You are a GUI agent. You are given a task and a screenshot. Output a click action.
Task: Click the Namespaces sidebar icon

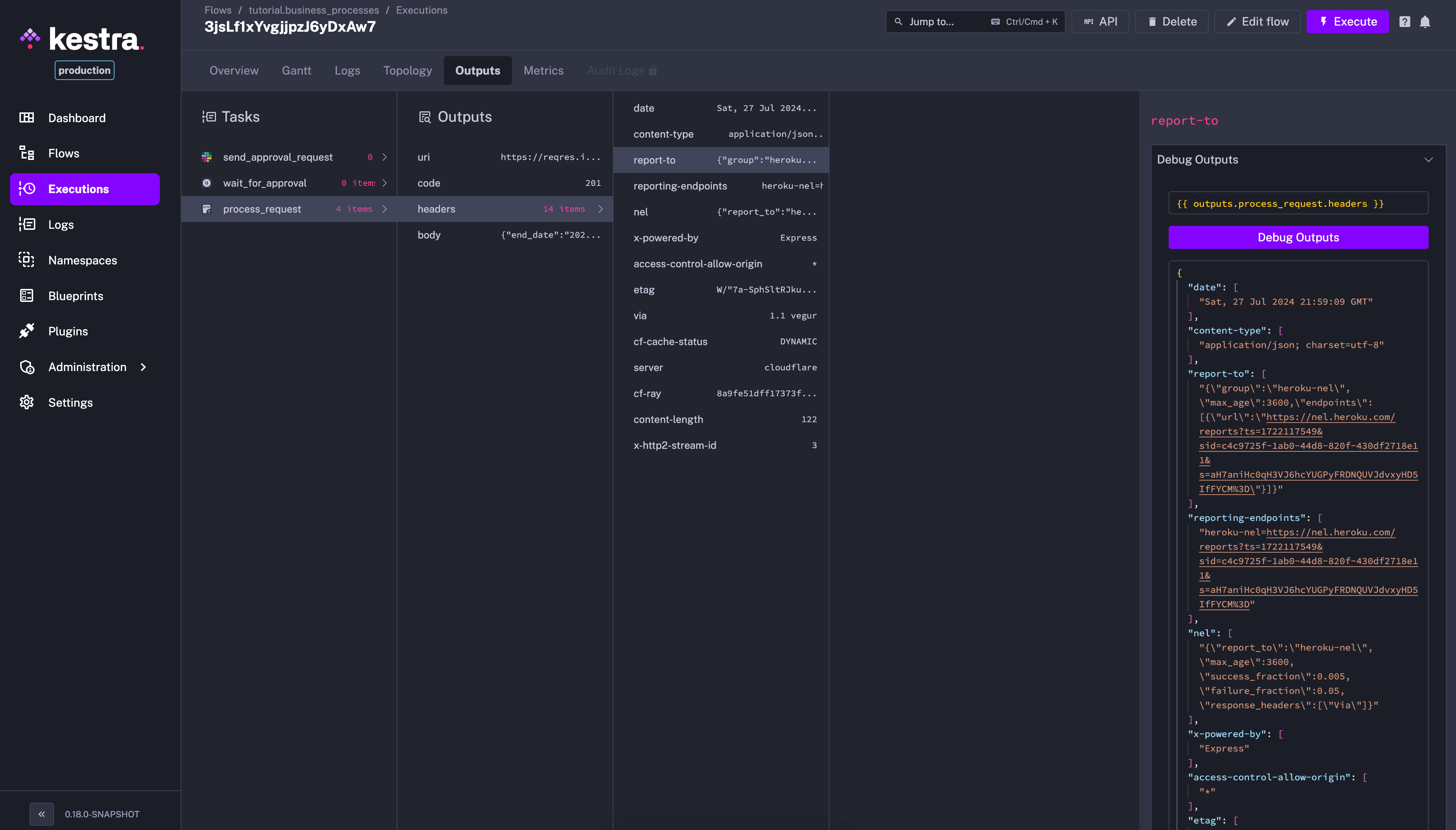pyautogui.click(x=26, y=260)
